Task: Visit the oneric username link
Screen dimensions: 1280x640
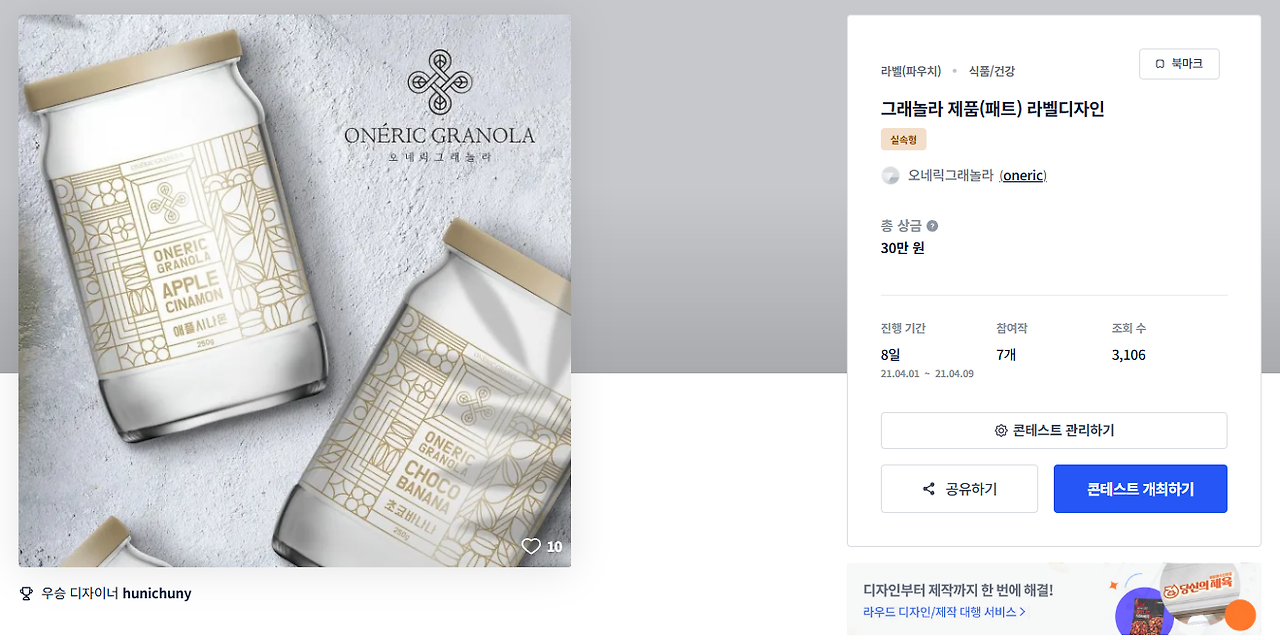Action: (1023, 176)
